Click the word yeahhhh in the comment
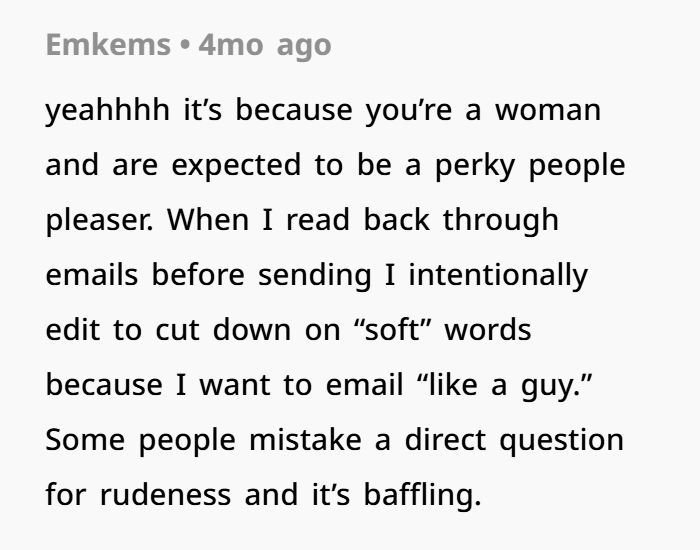 pos(108,110)
